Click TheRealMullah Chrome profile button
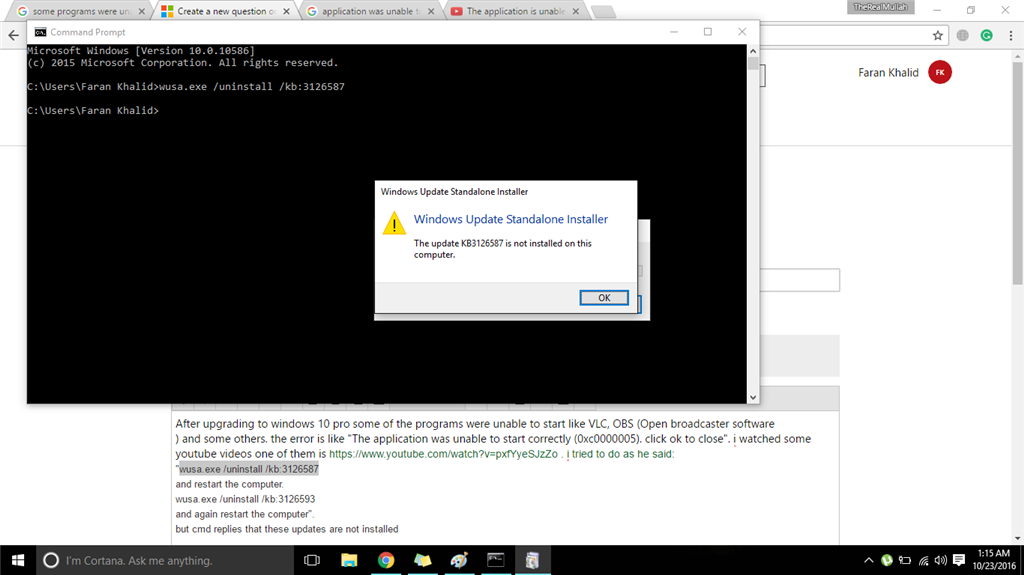Image resolution: width=1024 pixels, height=575 pixels. click(880, 7)
